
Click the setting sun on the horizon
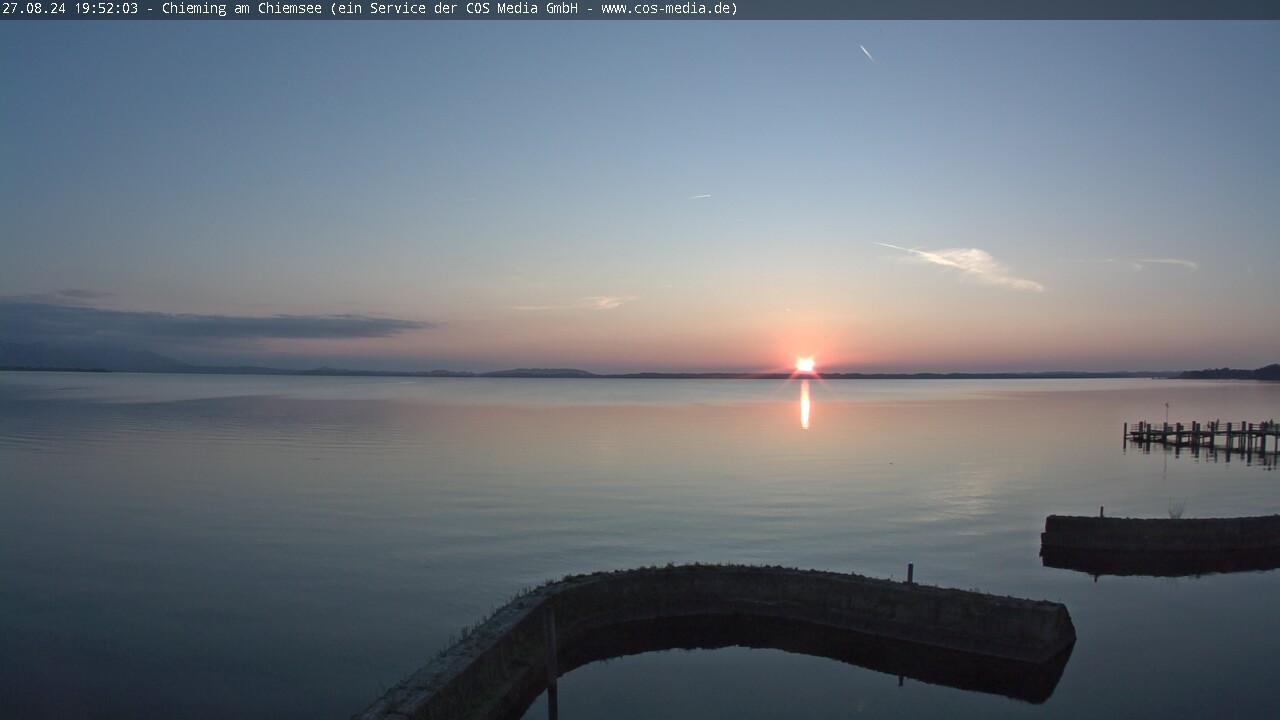(804, 365)
